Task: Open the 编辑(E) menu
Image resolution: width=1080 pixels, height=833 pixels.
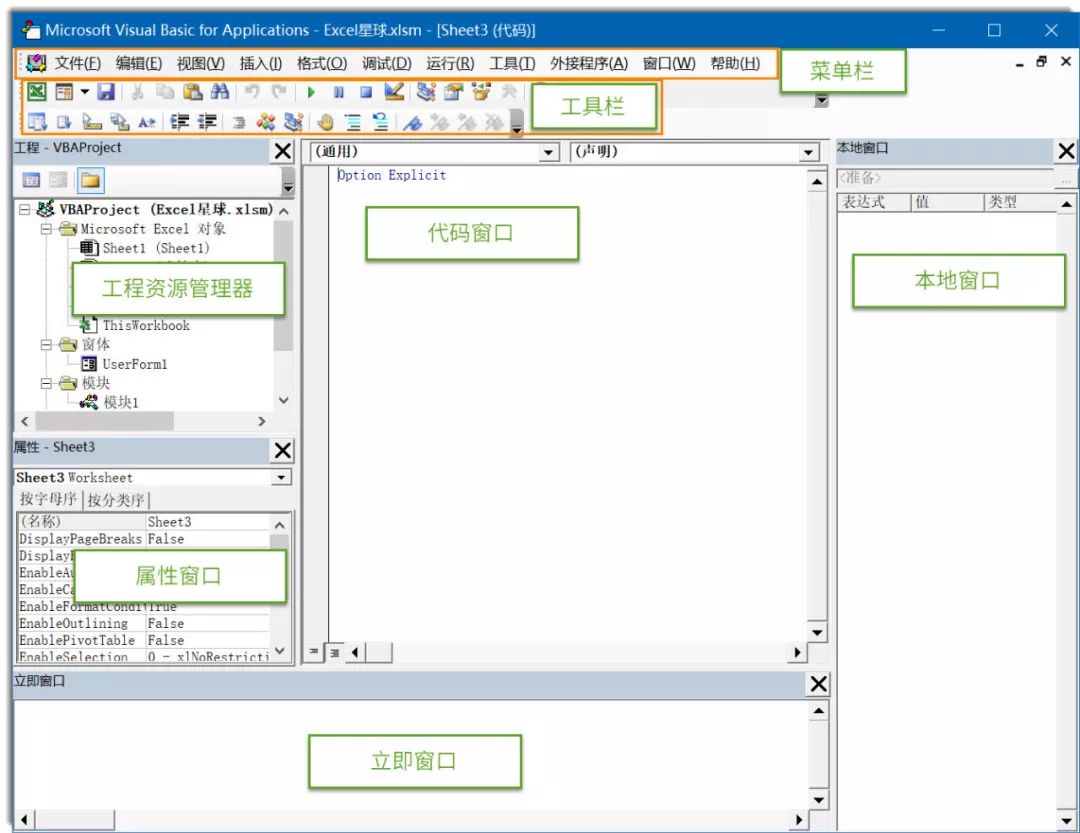Action: tap(138, 63)
